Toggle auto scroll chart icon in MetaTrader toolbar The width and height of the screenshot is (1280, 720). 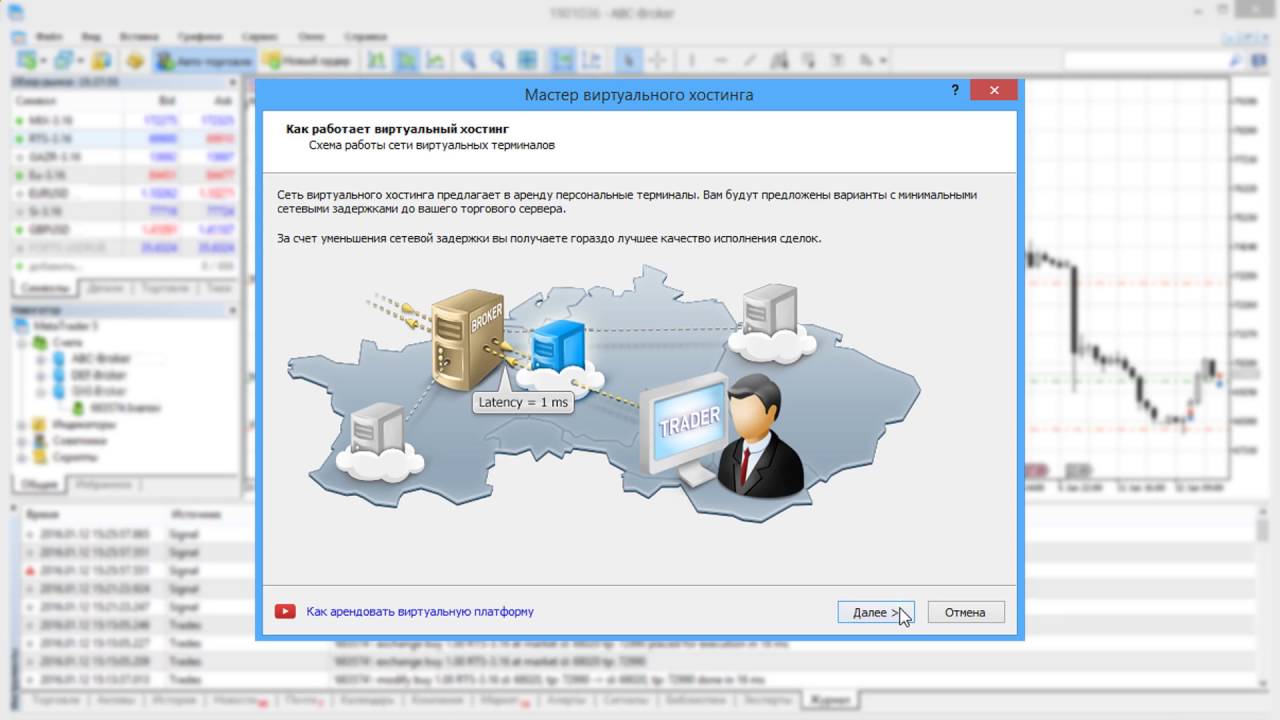[562, 60]
